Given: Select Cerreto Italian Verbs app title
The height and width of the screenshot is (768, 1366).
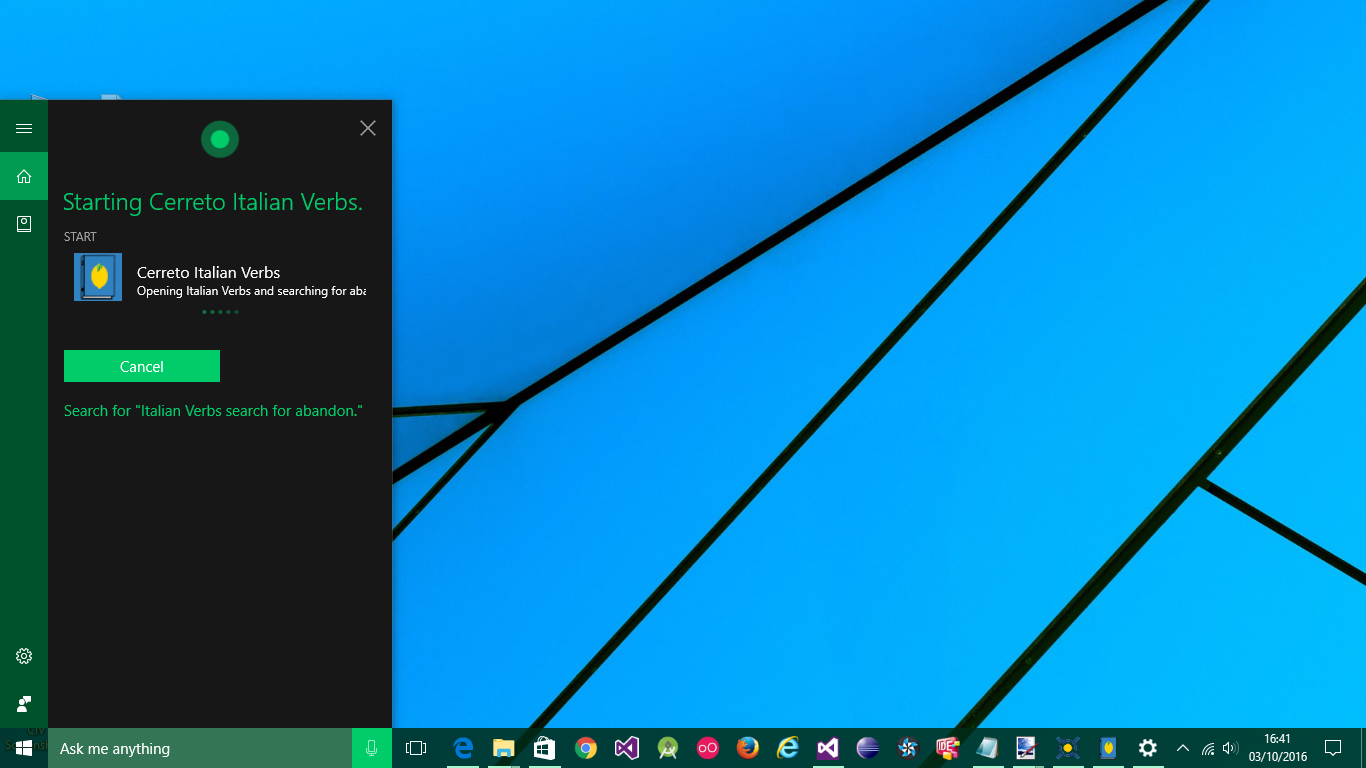Looking at the screenshot, I should coord(208,272).
